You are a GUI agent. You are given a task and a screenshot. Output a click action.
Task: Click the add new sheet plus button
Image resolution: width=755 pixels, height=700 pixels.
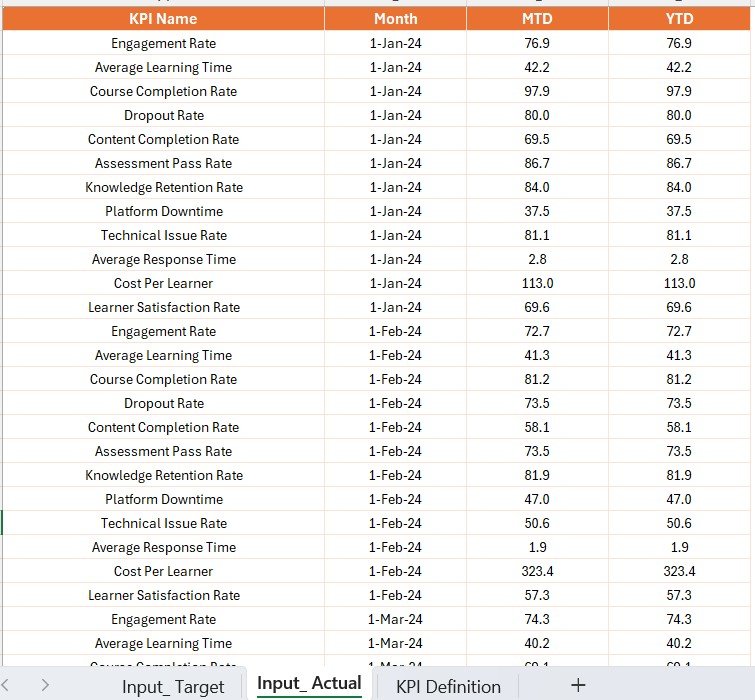click(x=577, y=685)
